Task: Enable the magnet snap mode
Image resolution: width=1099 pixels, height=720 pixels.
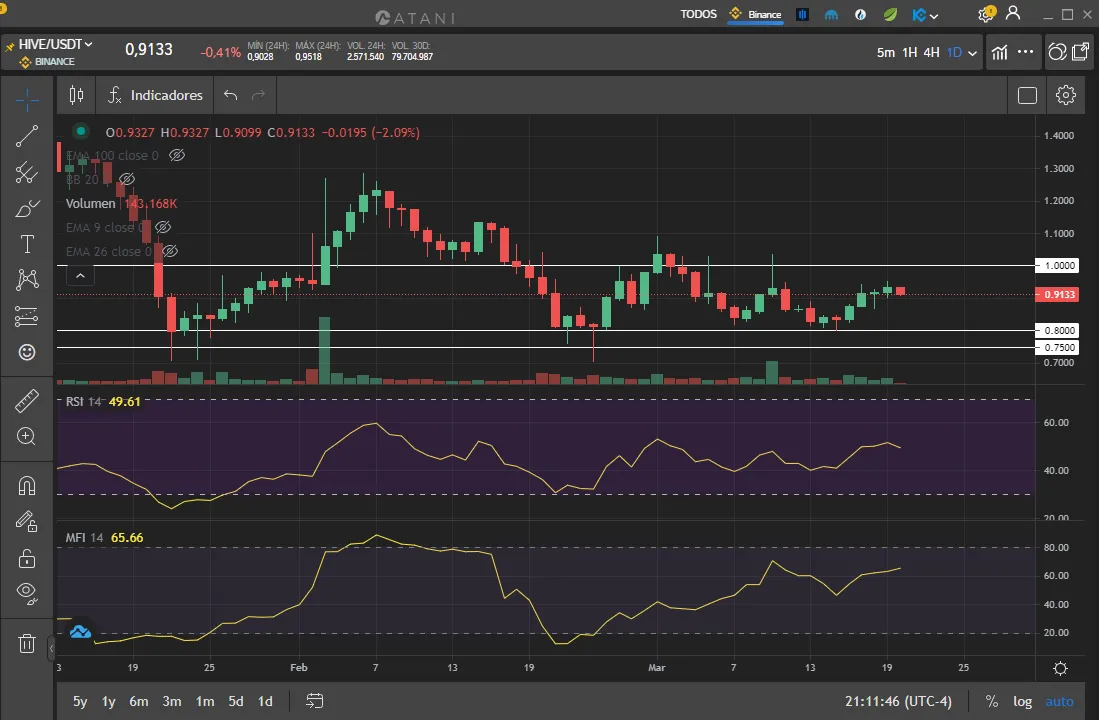Action: (27, 486)
